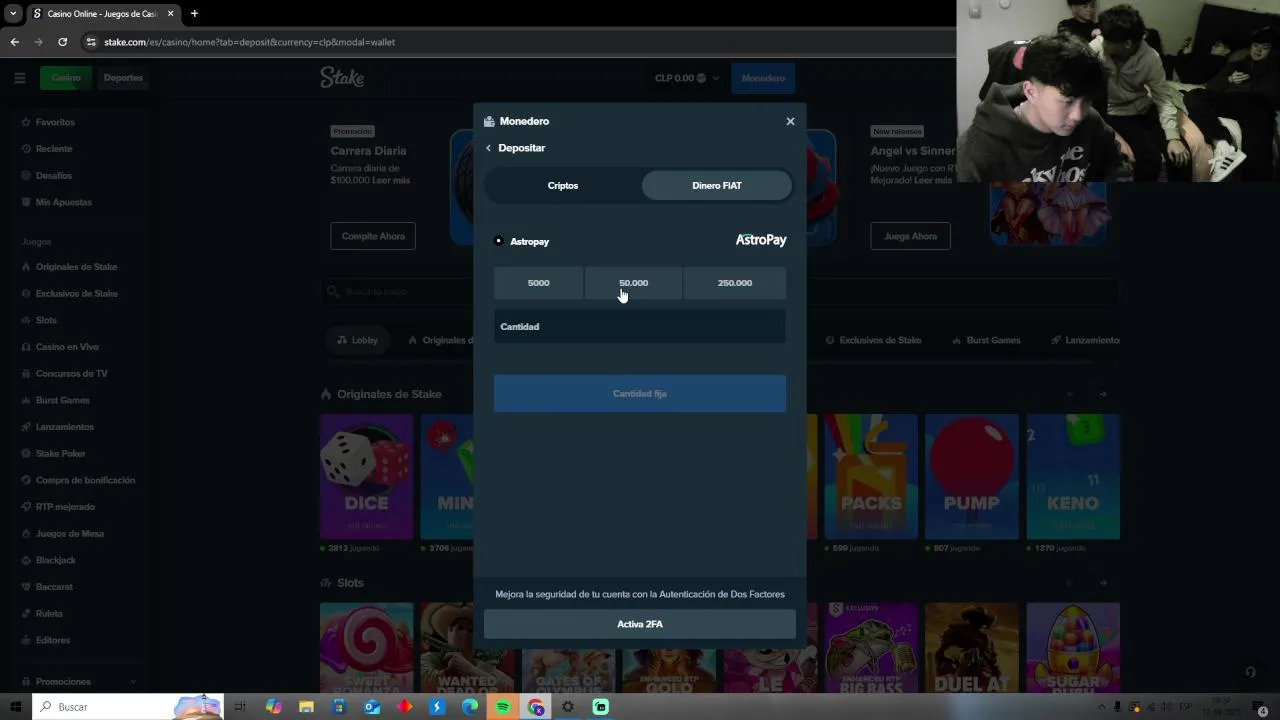Open Spotify from the taskbar

[503, 707]
